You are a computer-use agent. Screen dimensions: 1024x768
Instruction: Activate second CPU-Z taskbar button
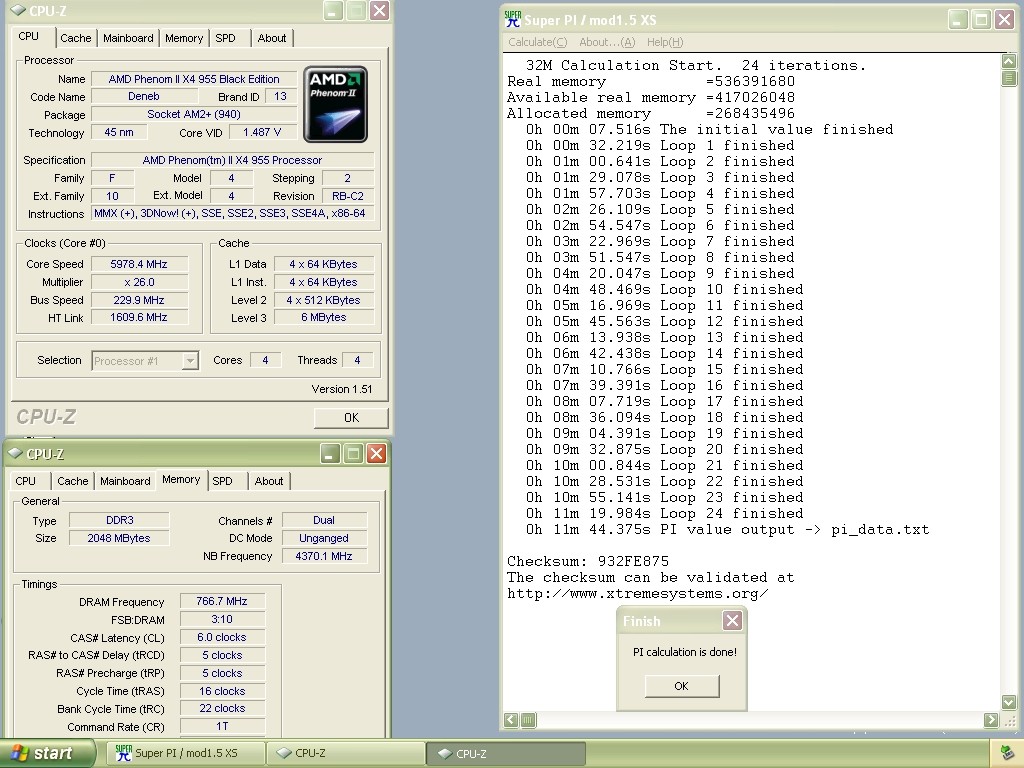pos(505,753)
